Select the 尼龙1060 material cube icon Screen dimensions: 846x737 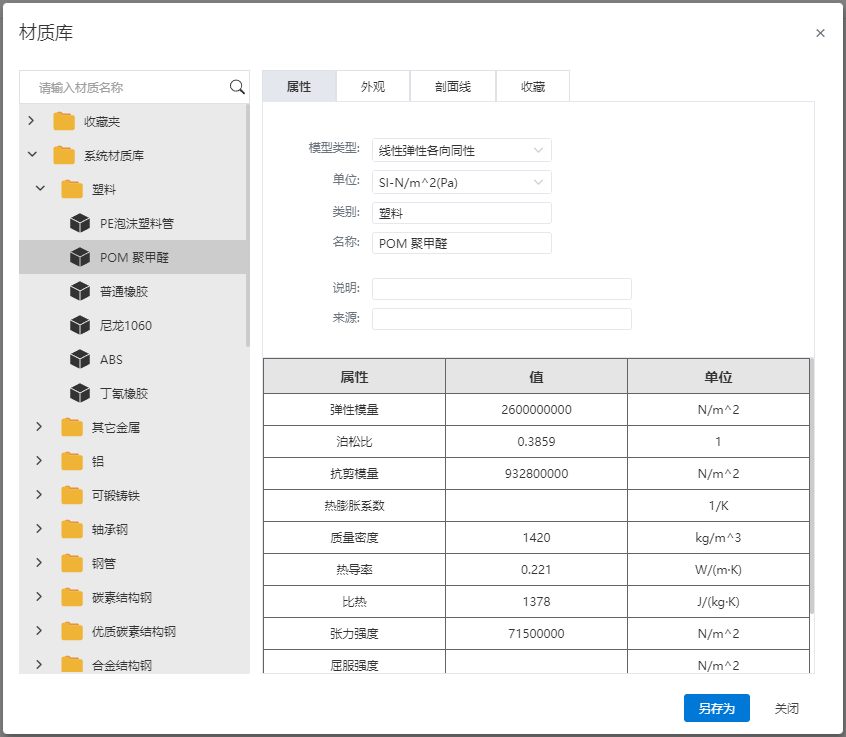[80, 325]
